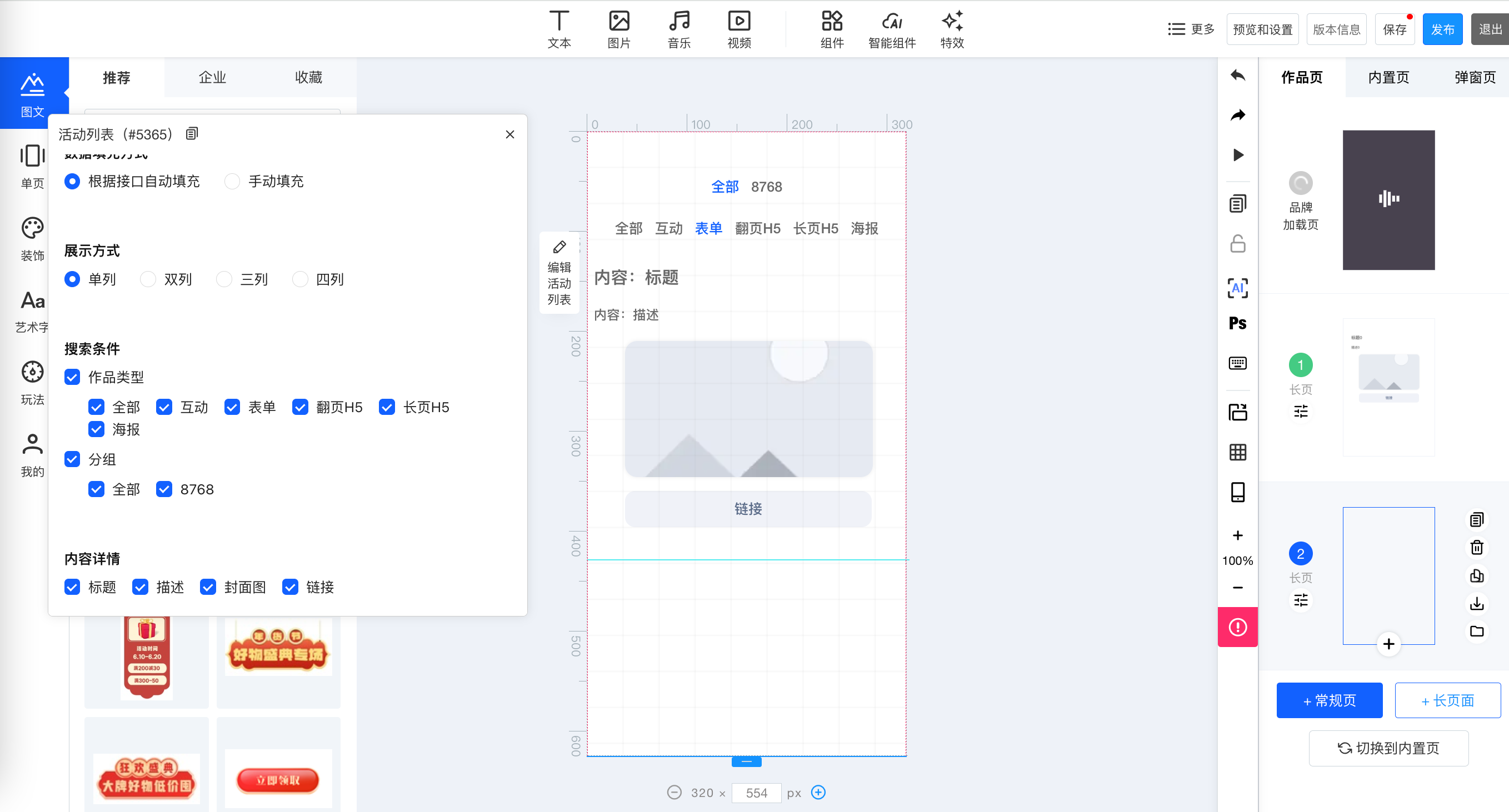Click the redo arrow icon

1237,116
